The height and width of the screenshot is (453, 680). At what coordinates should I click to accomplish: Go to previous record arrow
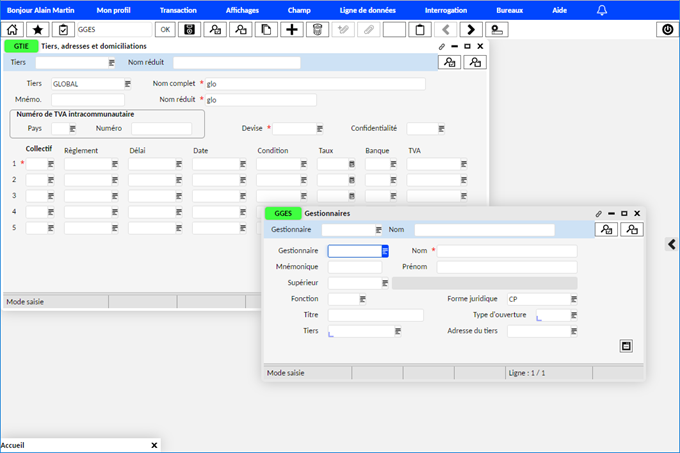coord(445,29)
